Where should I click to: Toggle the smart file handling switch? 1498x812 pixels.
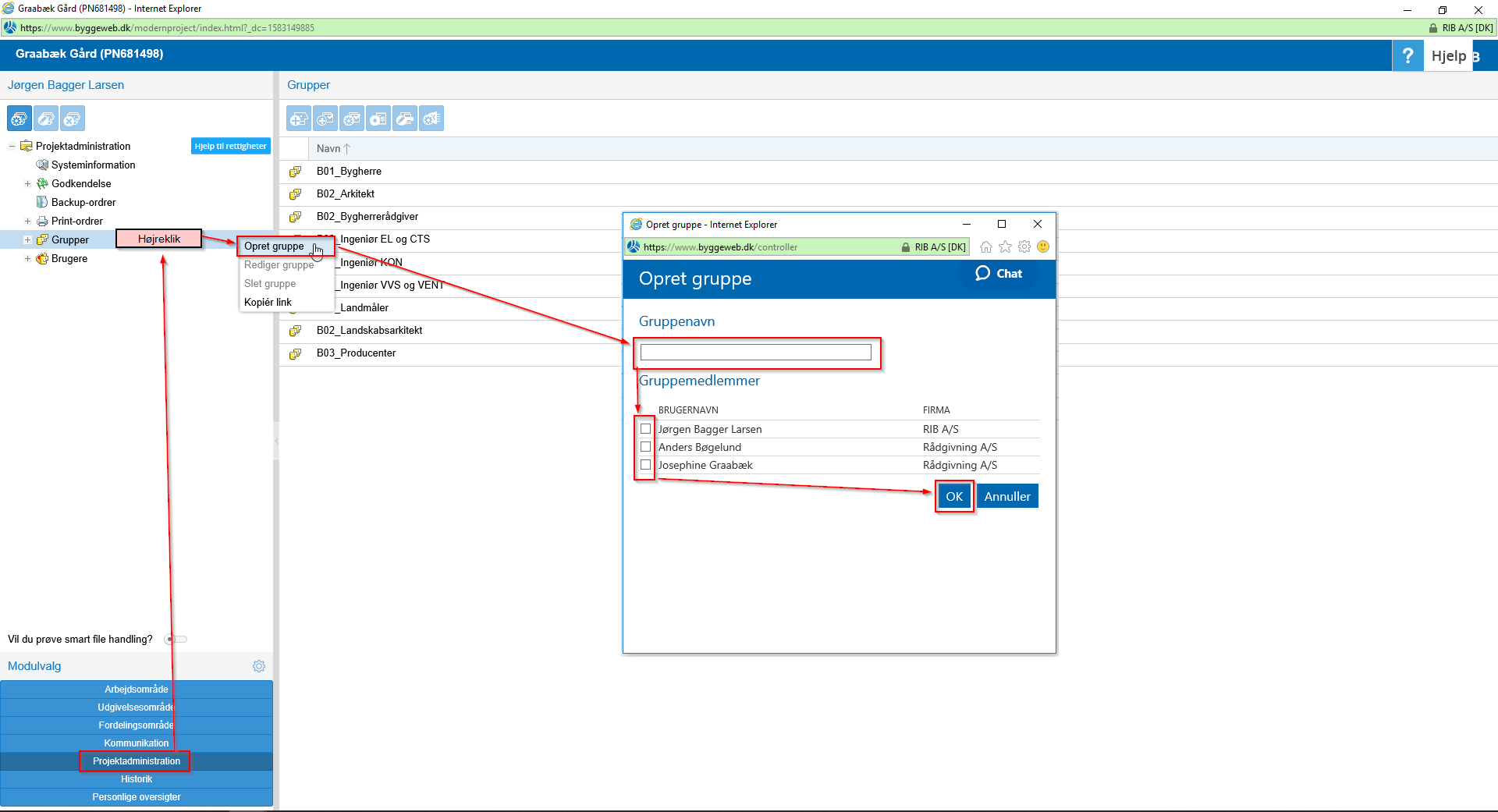click(x=176, y=640)
